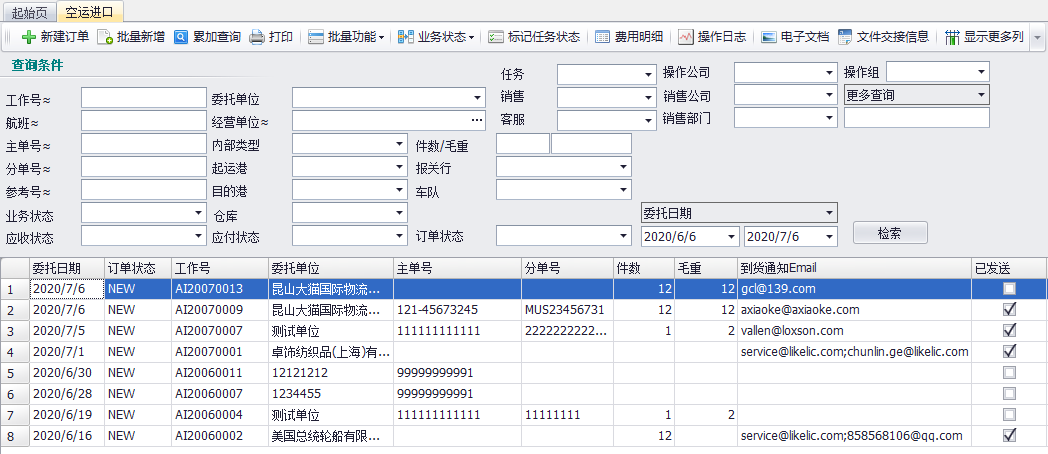Click the 批量新增 toolbar icon
Screen dimensions: 1048x454
click(105, 37)
